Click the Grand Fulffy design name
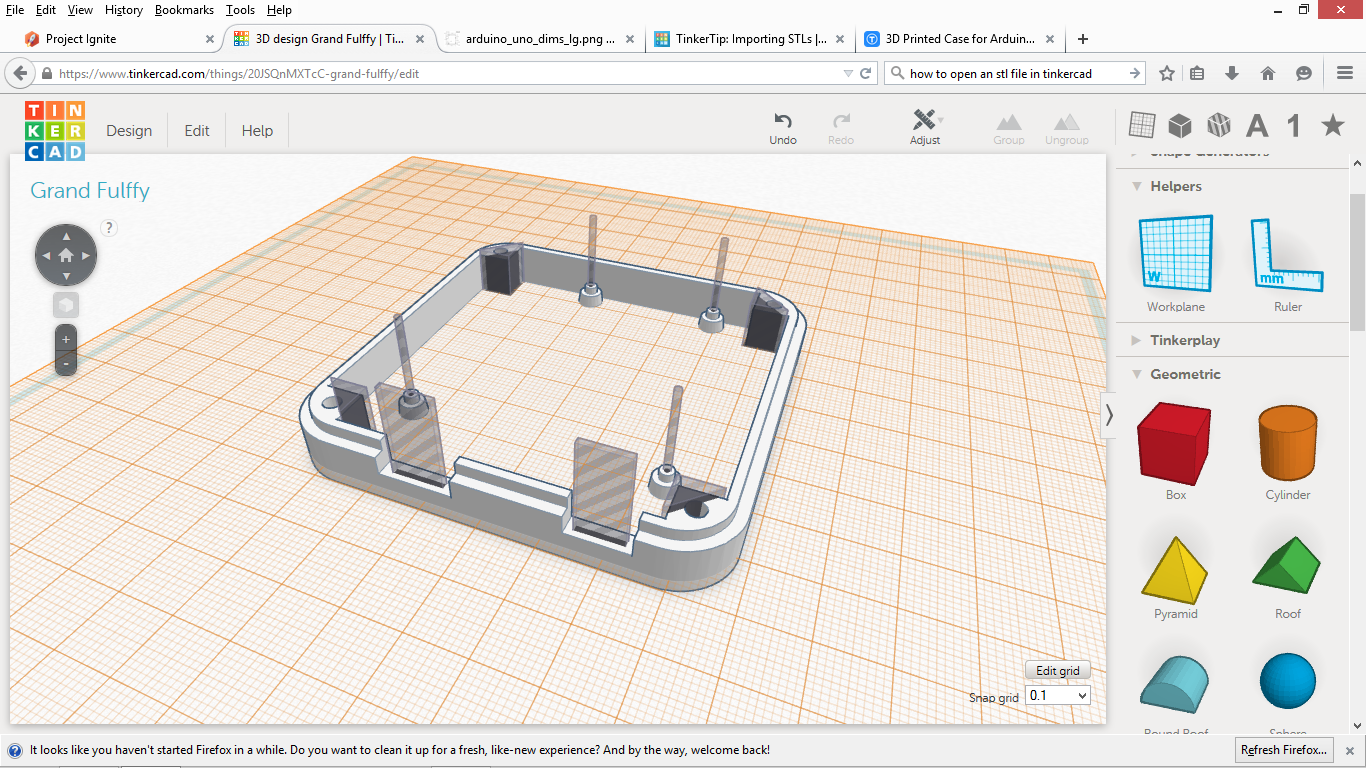The width and height of the screenshot is (1366, 768). click(90, 191)
